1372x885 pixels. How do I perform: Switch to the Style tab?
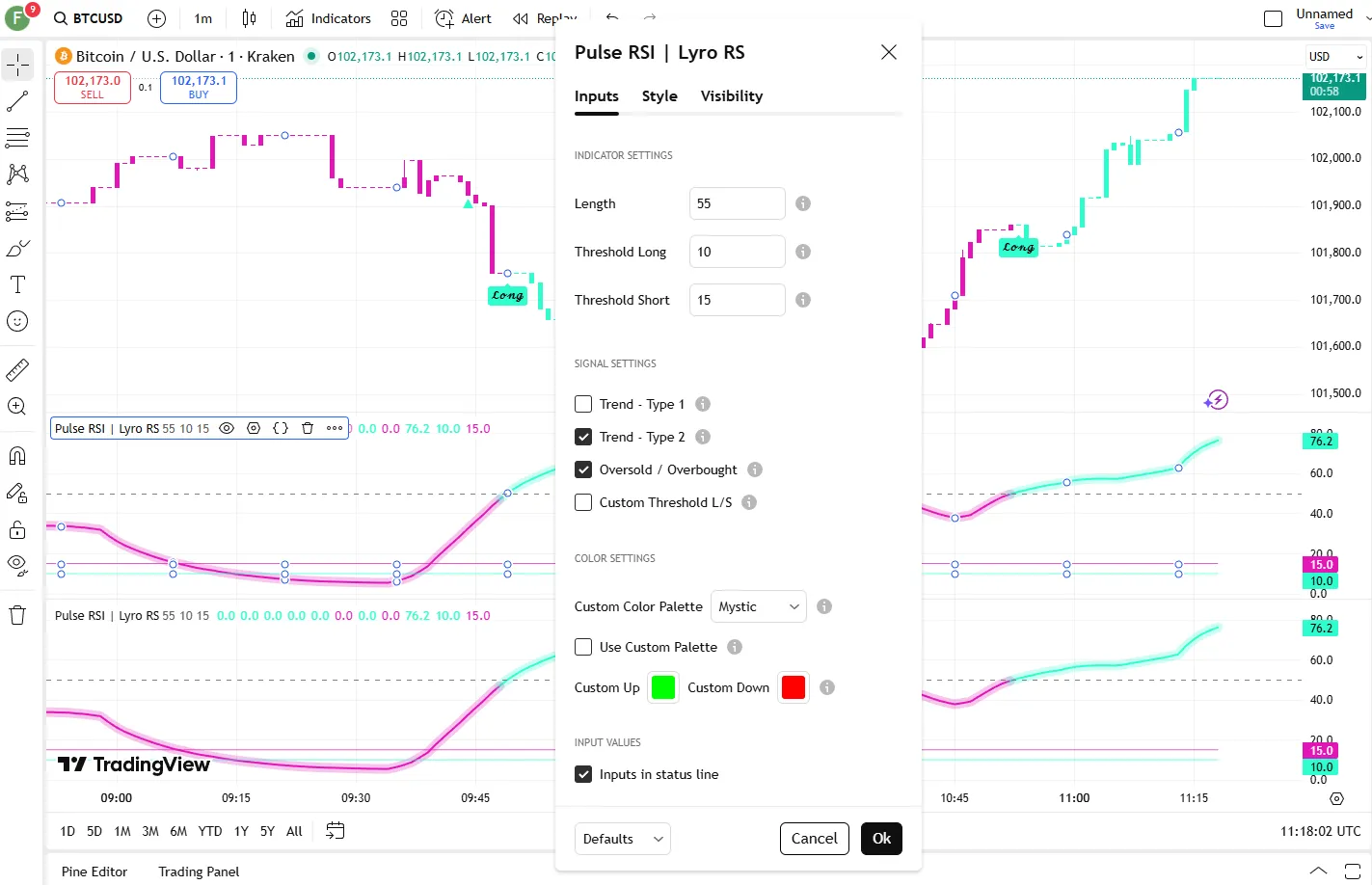(x=659, y=96)
